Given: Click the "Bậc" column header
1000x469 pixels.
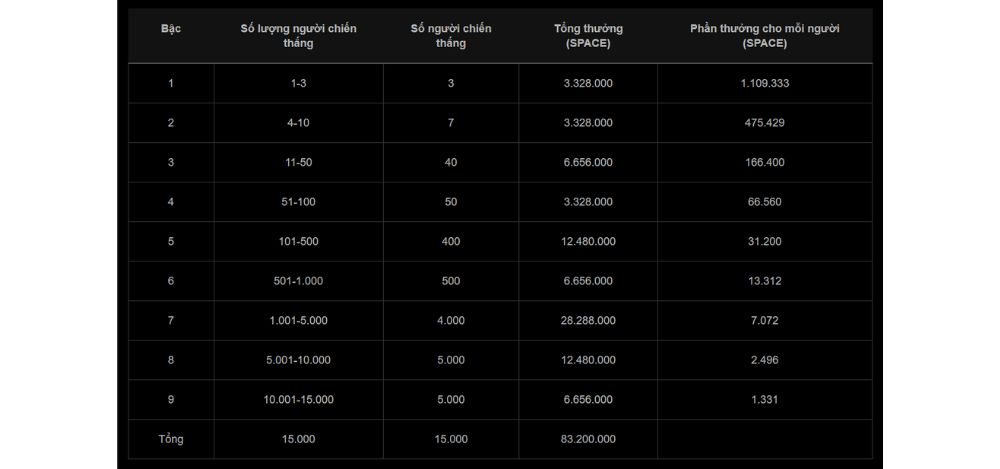Looking at the screenshot, I should click(x=171, y=29).
